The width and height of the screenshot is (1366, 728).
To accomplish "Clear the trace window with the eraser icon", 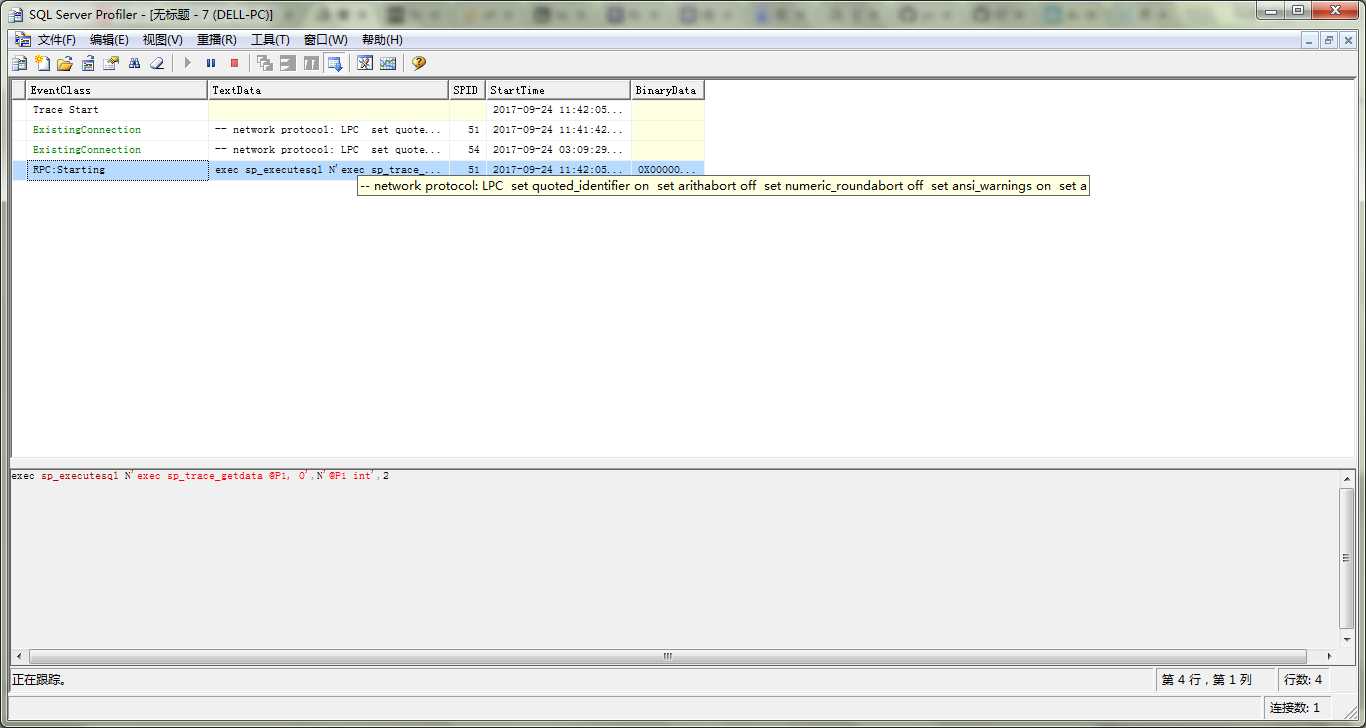I will pyautogui.click(x=157, y=63).
